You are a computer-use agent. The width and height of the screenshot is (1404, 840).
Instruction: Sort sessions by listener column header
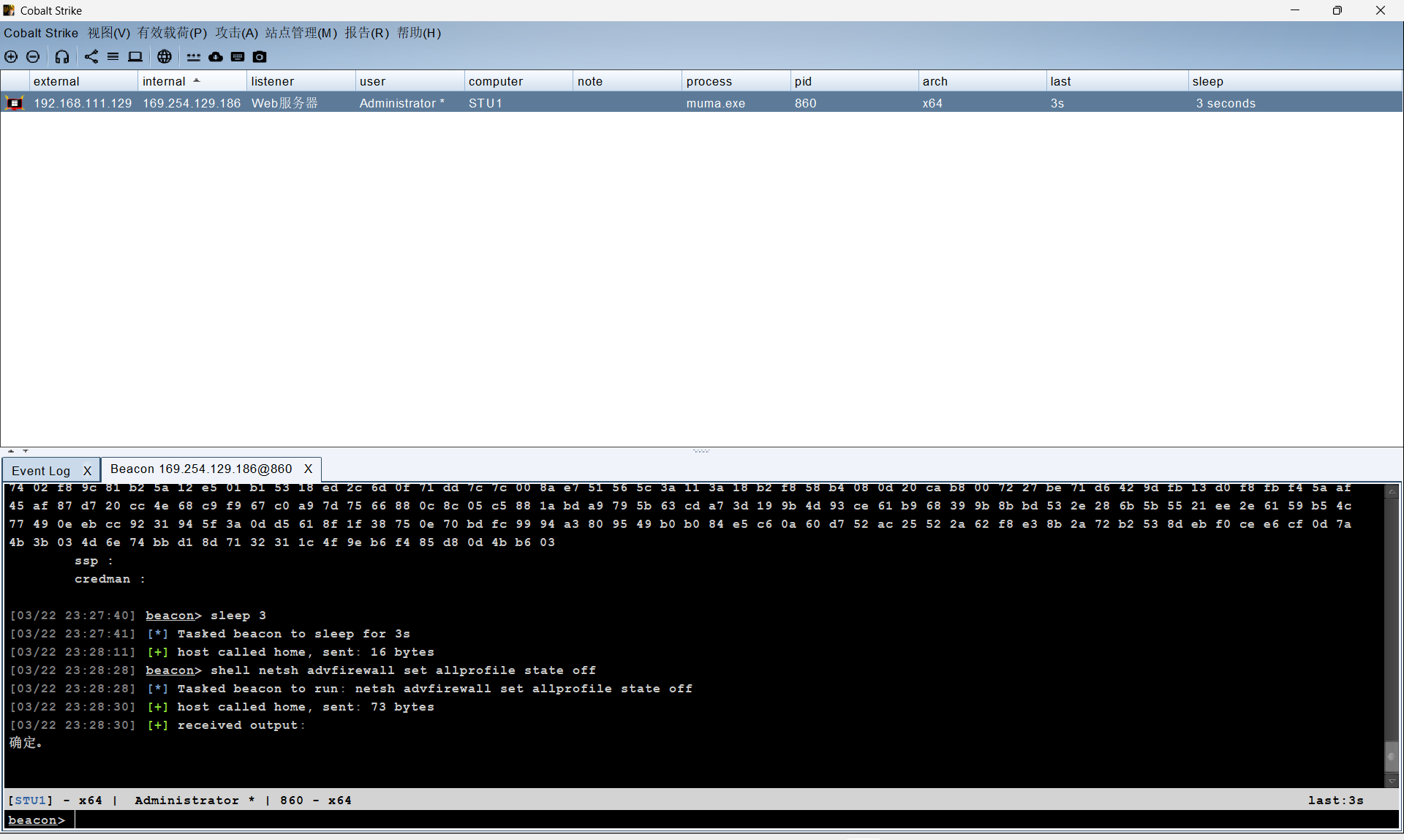(301, 81)
